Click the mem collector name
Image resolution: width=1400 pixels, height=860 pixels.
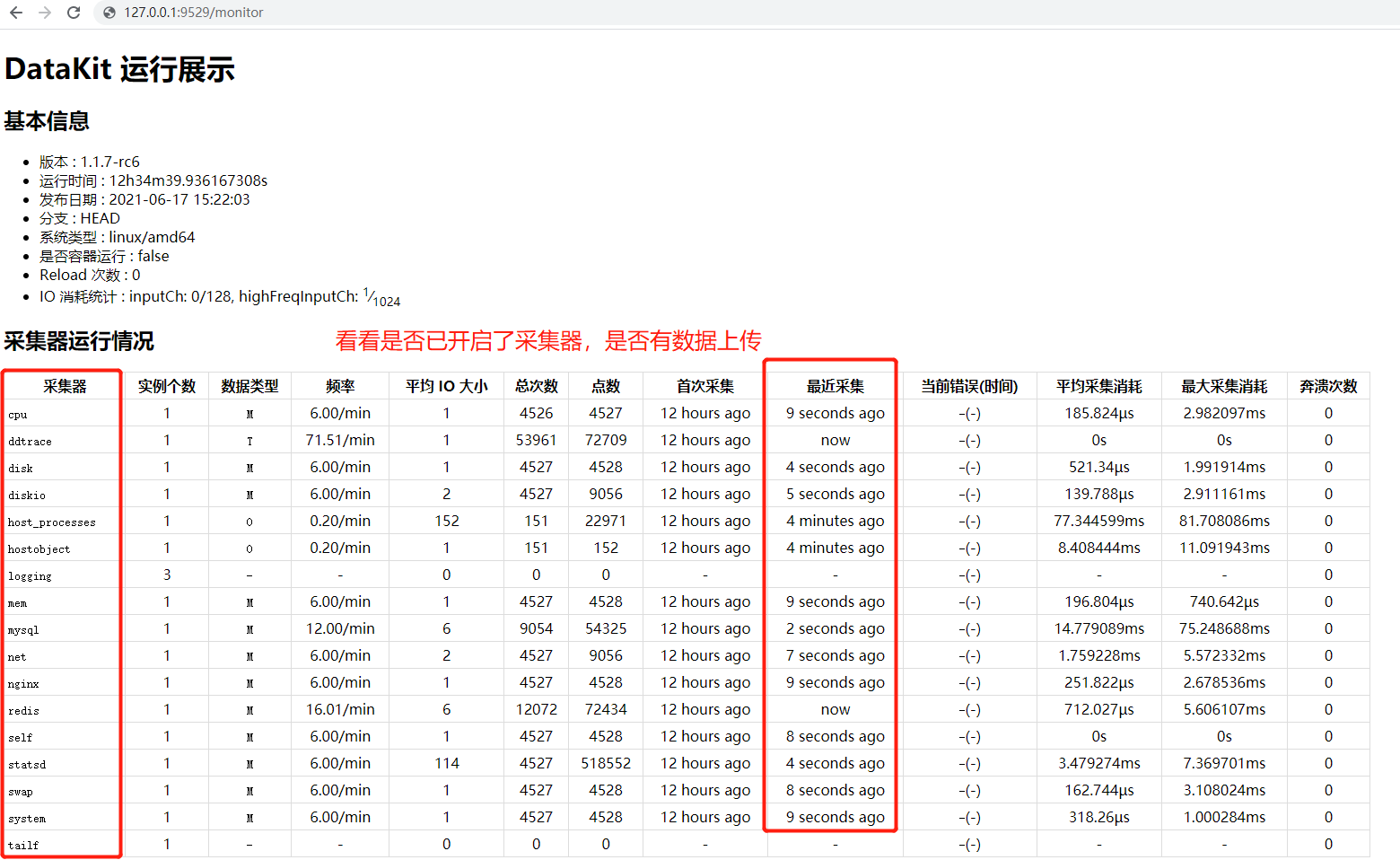(x=17, y=603)
